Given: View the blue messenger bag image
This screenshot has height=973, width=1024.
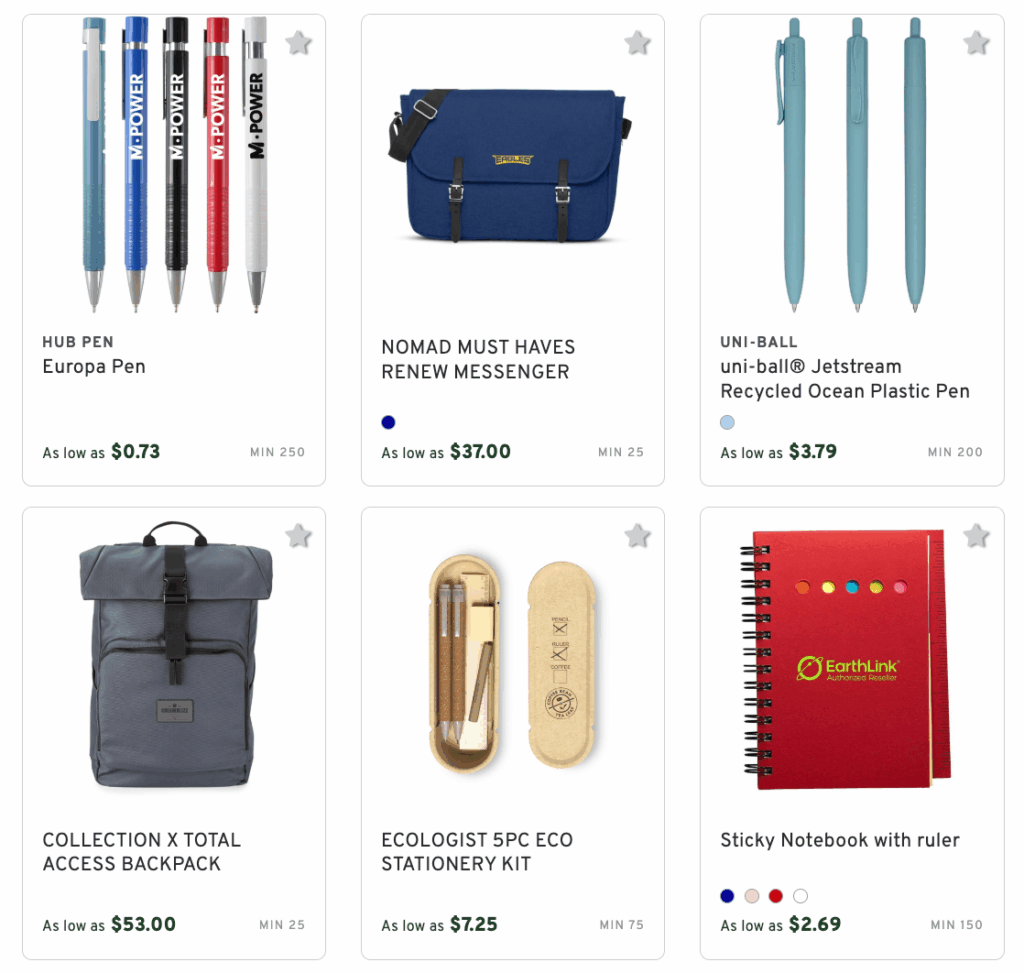Looking at the screenshot, I should [511, 165].
